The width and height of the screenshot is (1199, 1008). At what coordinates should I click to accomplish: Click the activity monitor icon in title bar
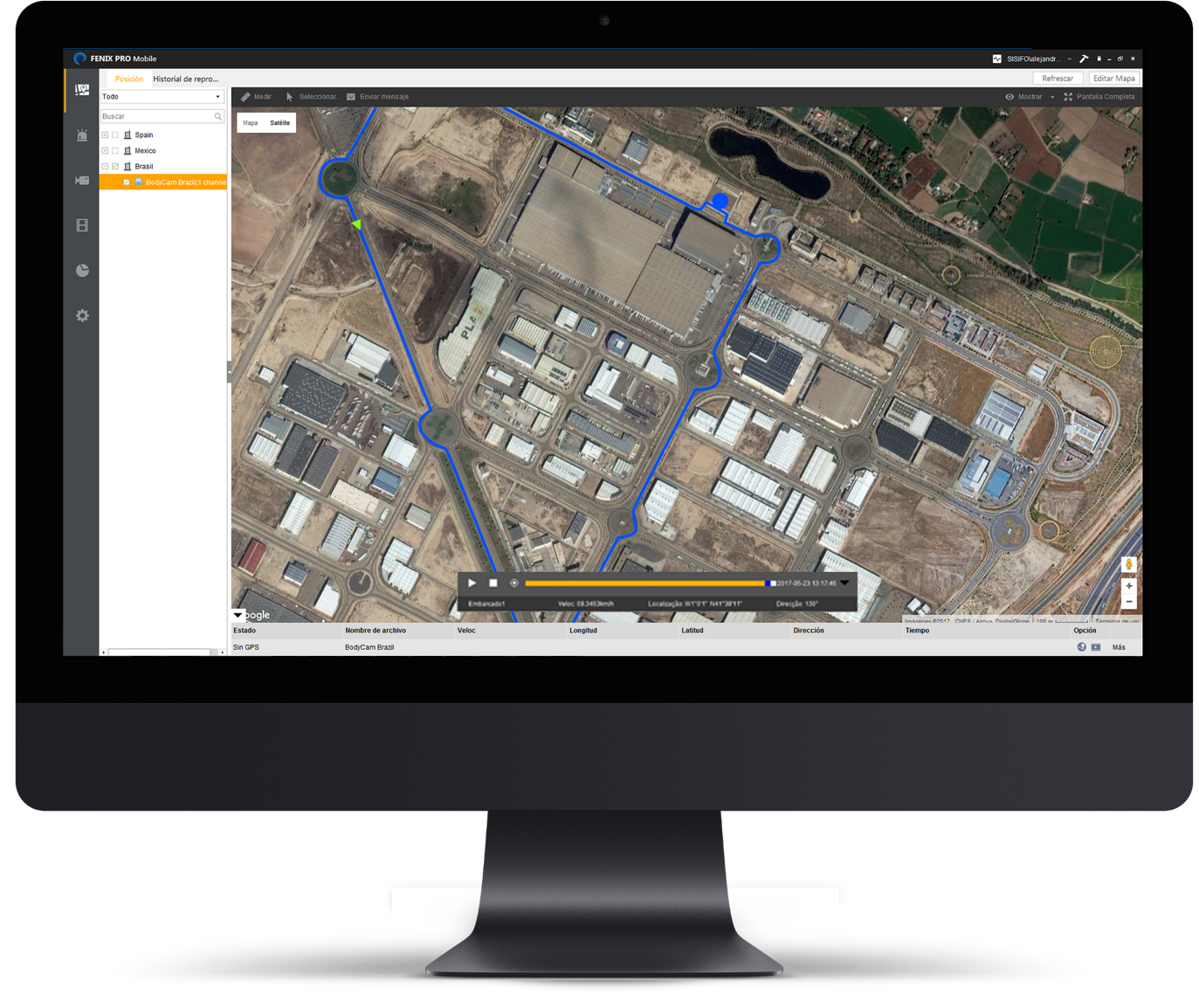(996, 59)
